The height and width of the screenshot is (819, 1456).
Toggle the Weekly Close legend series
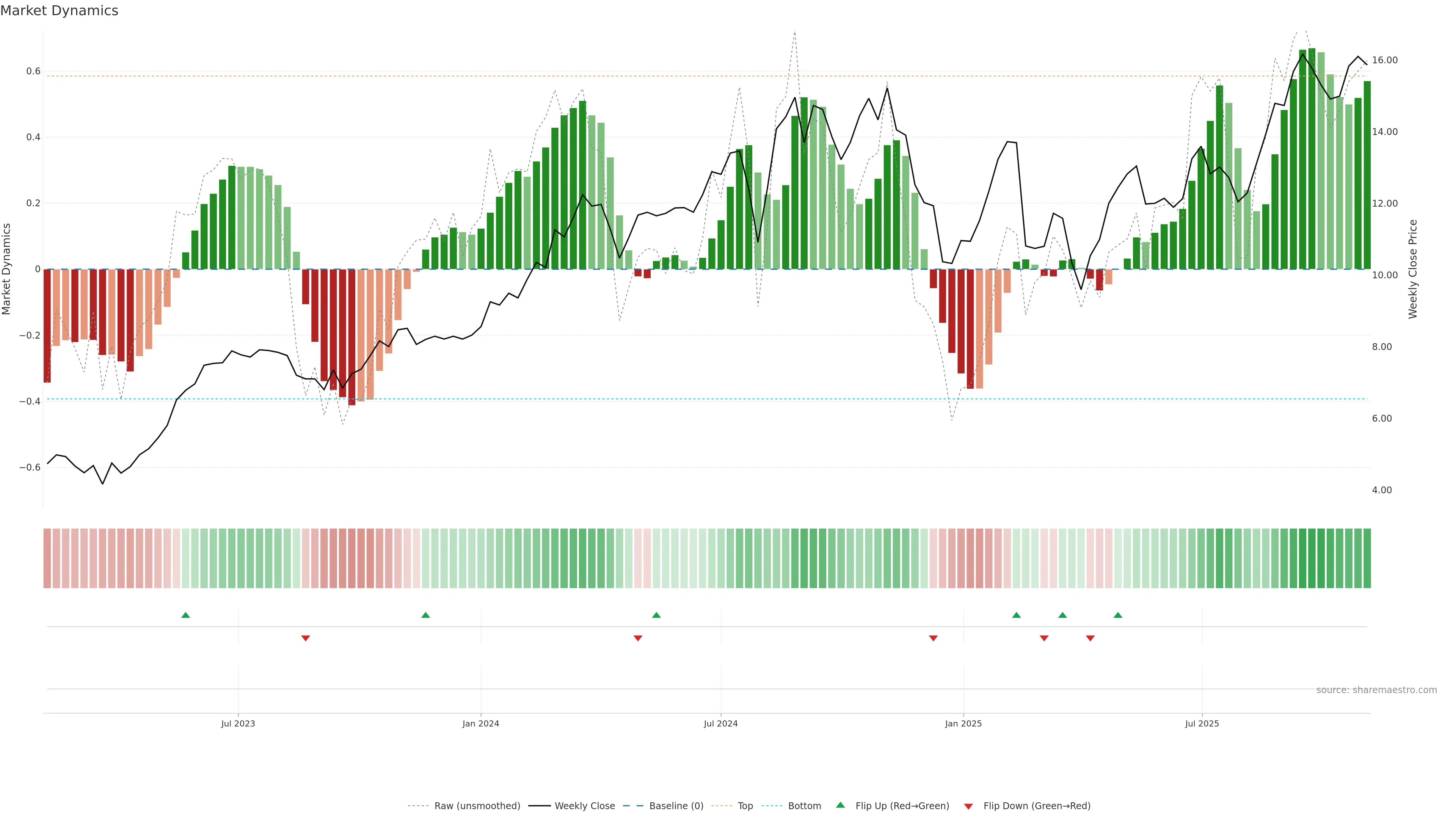point(584,806)
